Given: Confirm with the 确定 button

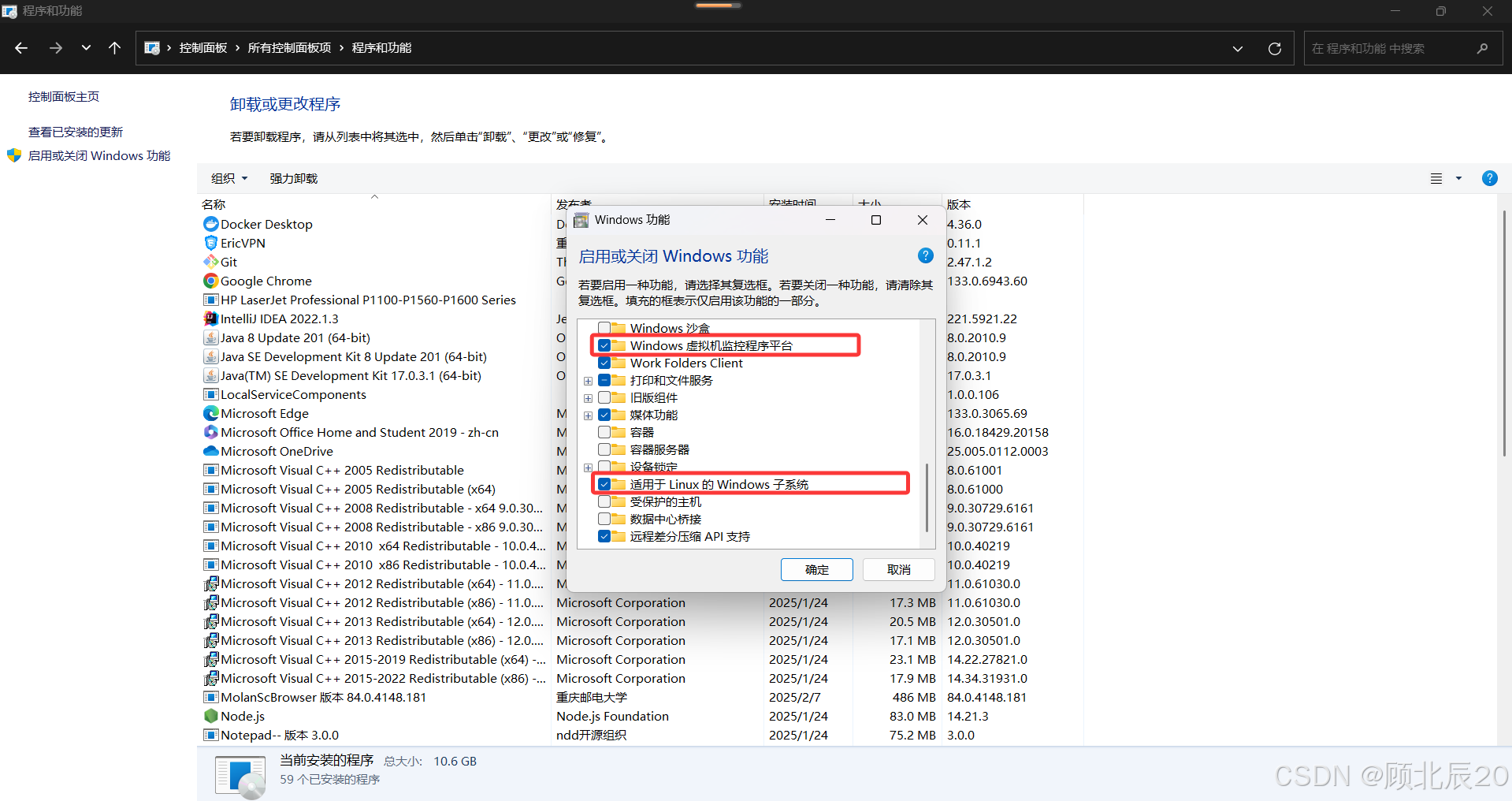Looking at the screenshot, I should [x=817, y=569].
